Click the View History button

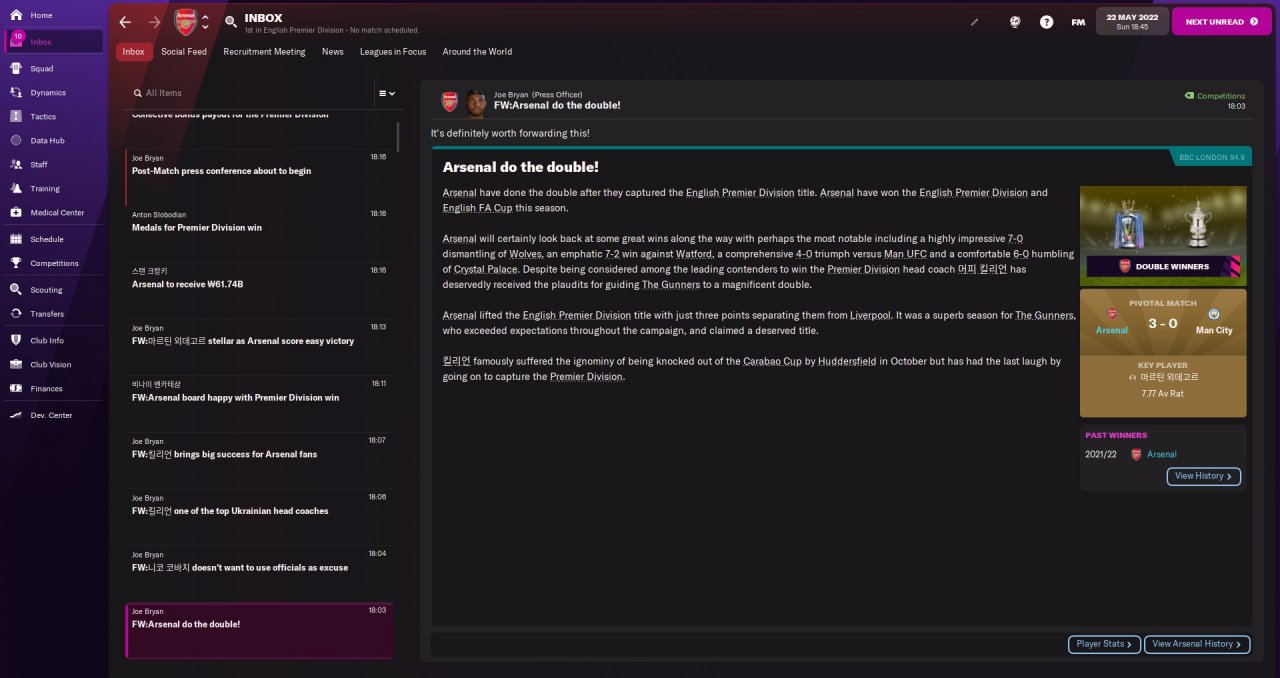tap(1204, 476)
